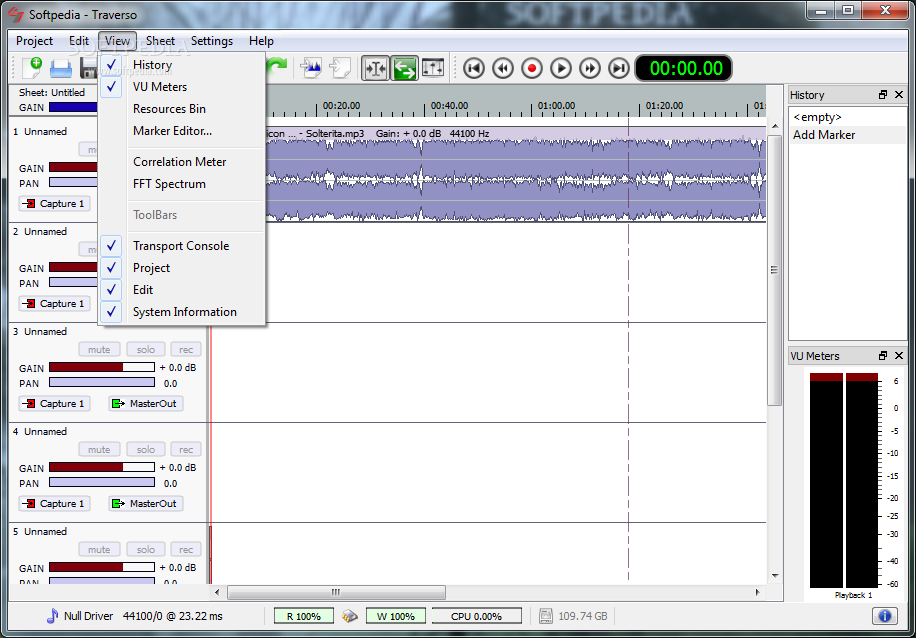Toggle the Snap toolbar button
The width and height of the screenshot is (916, 638).
[x=375, y=68]
